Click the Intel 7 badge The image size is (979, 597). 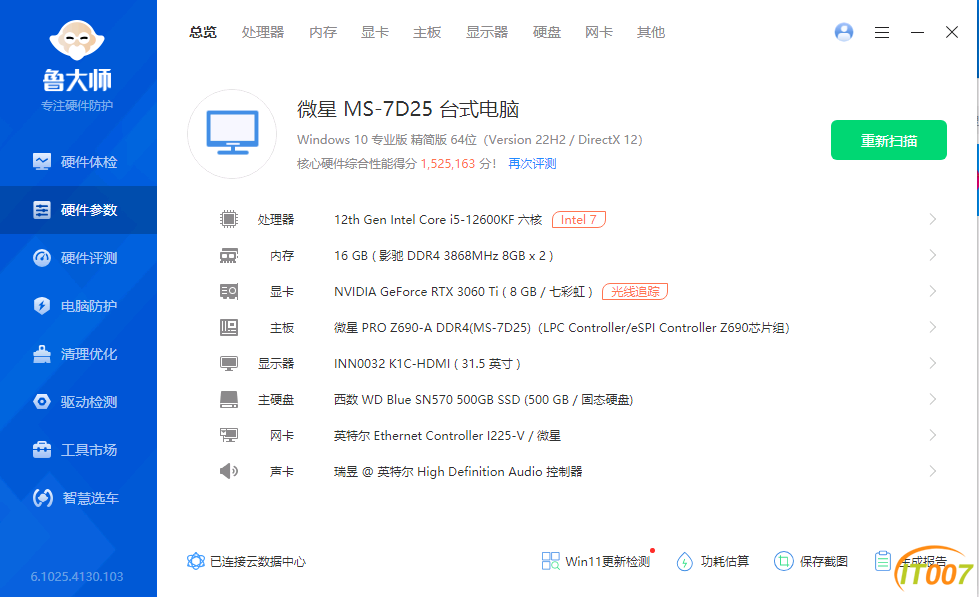point(579,220)
